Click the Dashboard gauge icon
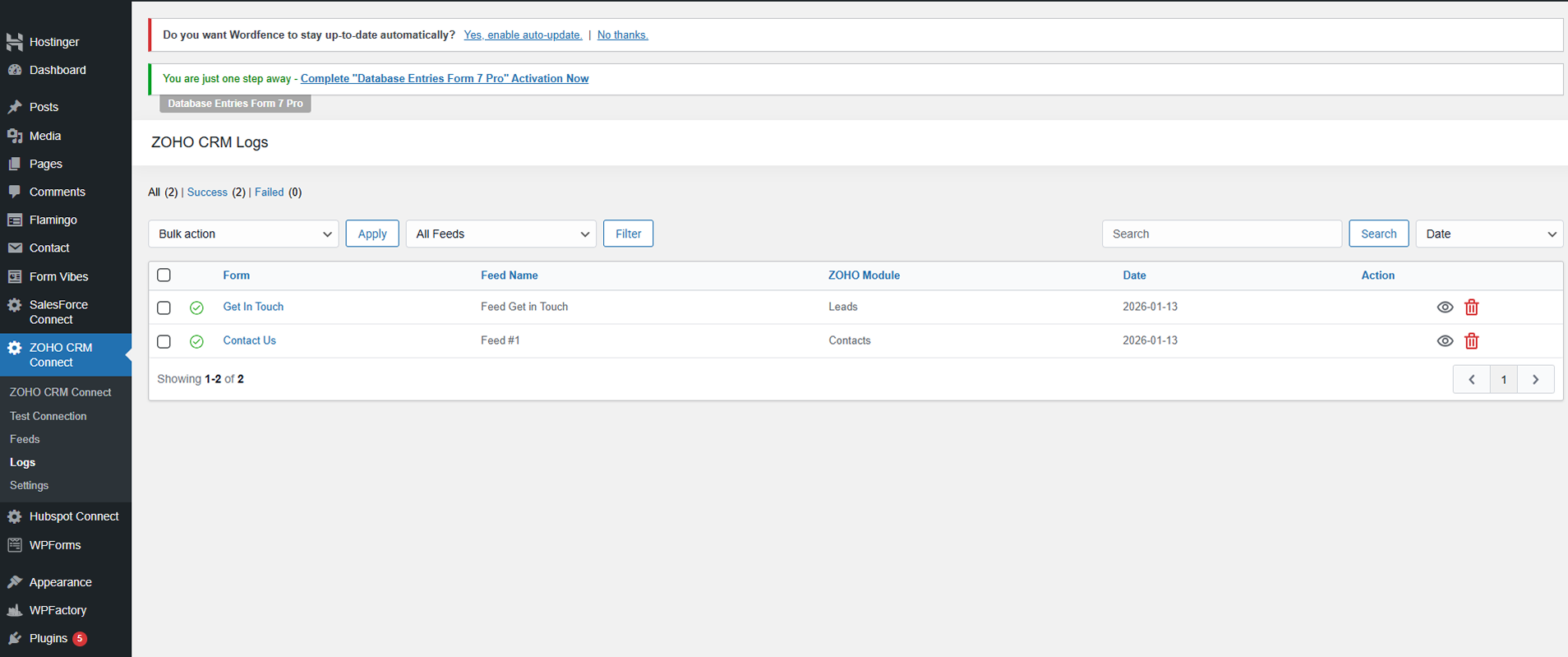Screen dimensions: 1568x657 pos(15,70)
